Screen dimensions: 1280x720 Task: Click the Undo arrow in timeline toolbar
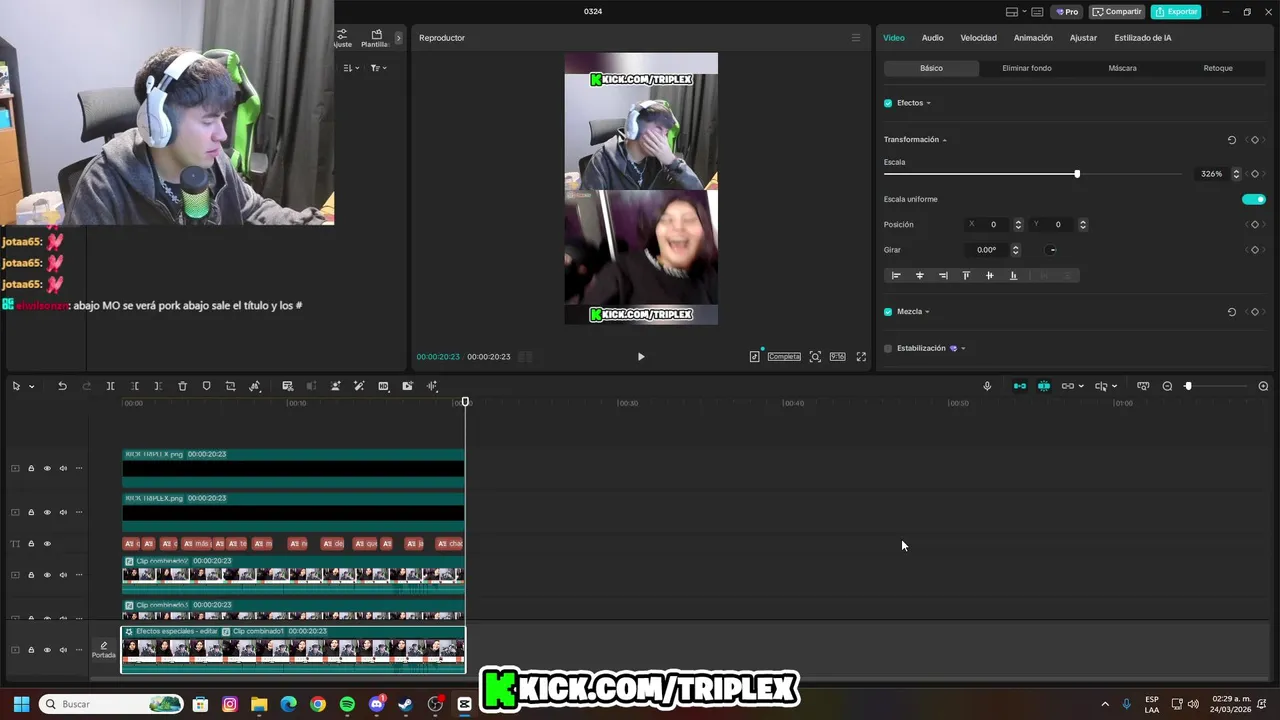pos(62,386)
